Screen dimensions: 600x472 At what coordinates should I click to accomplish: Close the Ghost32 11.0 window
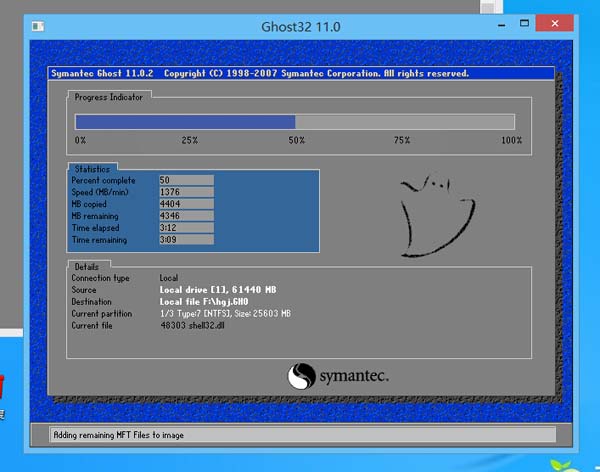pos(554,23)
